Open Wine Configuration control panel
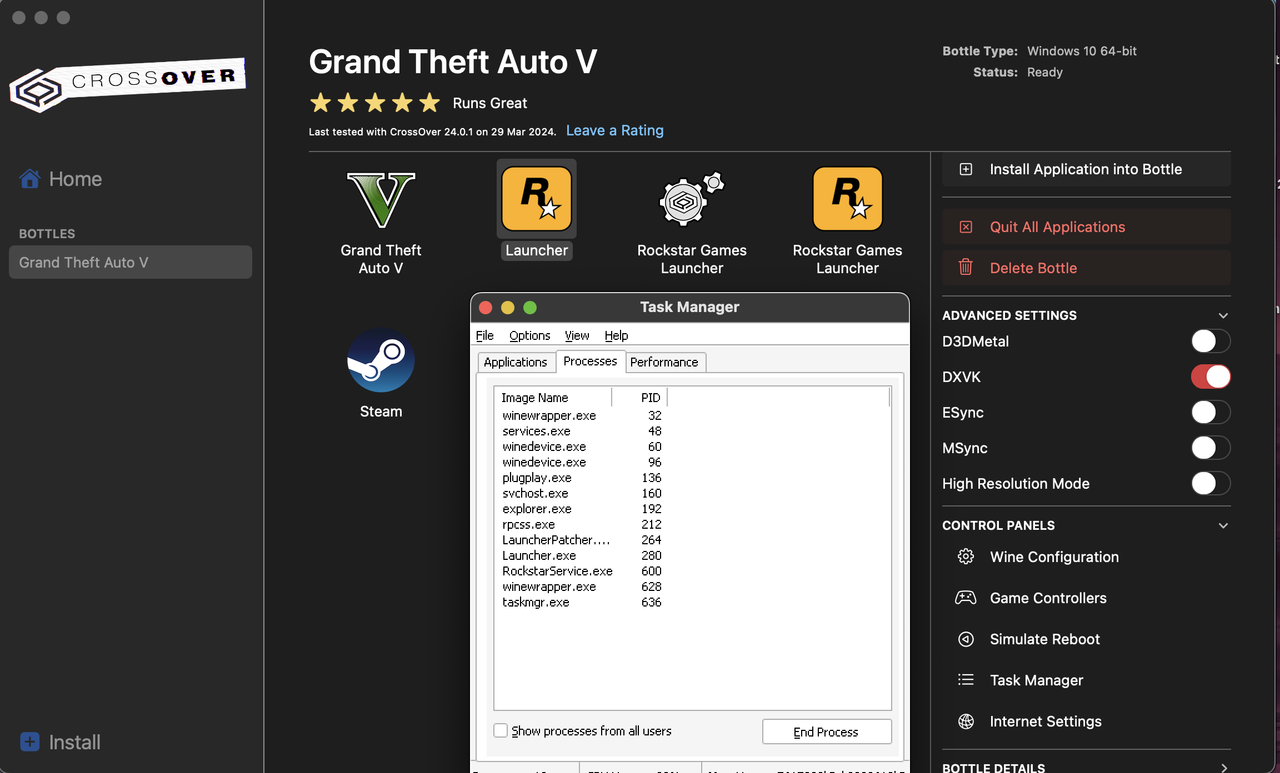This screenshot has height=773, width=1280. 1054,557
